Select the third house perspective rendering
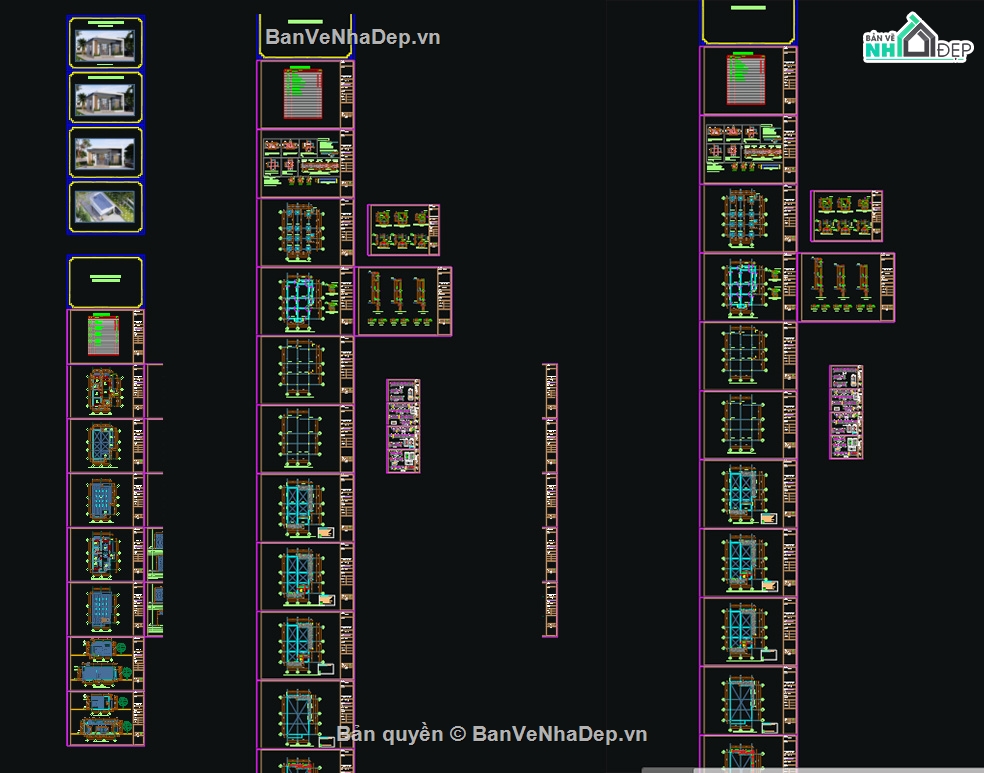Screen dimensions: 984x773 (105, 152)
